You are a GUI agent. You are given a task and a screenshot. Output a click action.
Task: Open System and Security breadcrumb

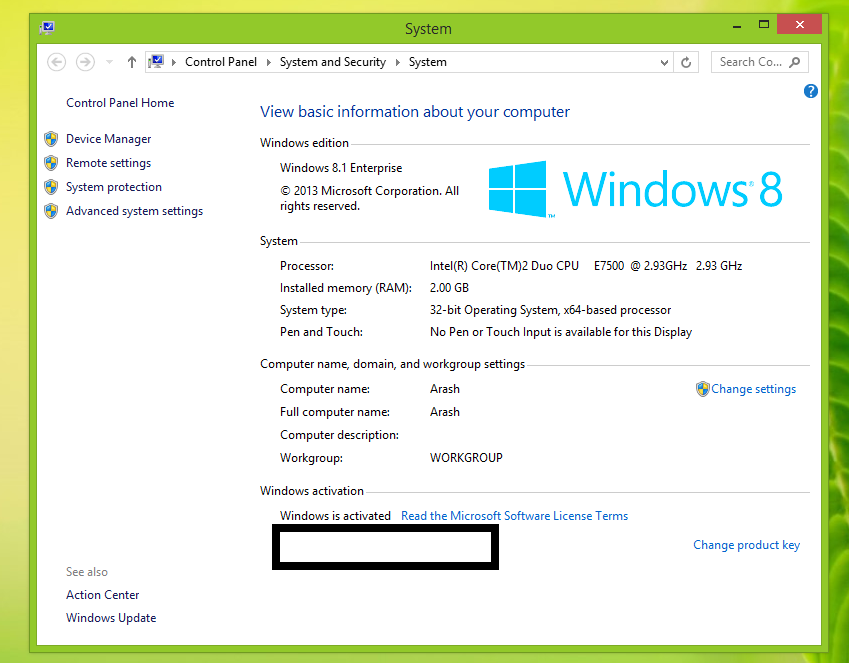(x=333, y=62)
